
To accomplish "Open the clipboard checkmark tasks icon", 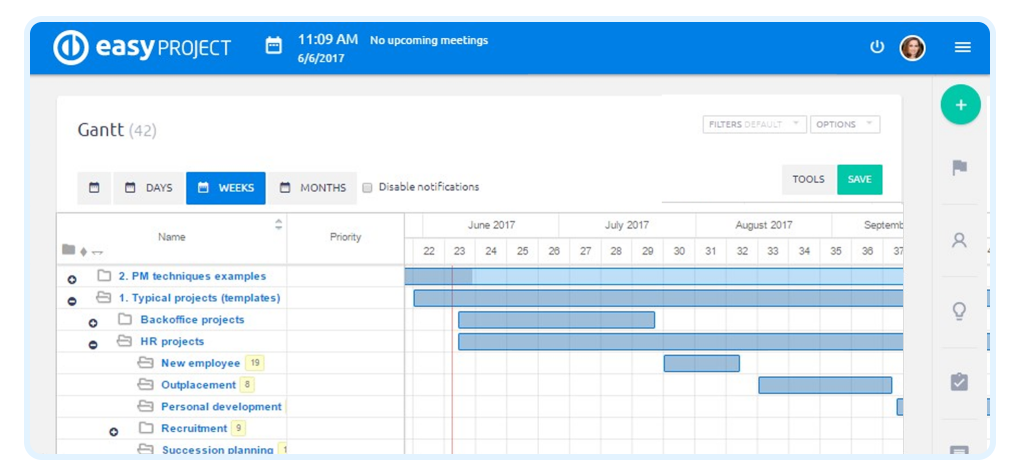I will (x=959, y=382).
